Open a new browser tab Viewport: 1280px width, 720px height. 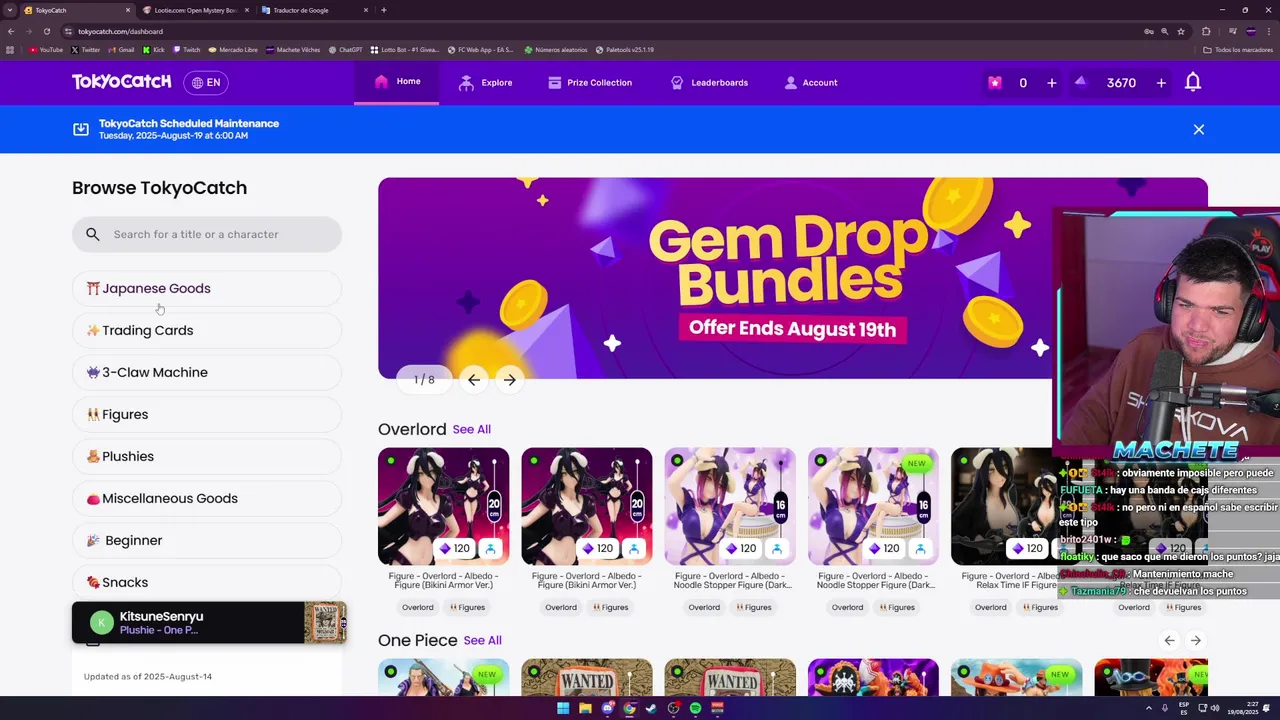point(384,10)
